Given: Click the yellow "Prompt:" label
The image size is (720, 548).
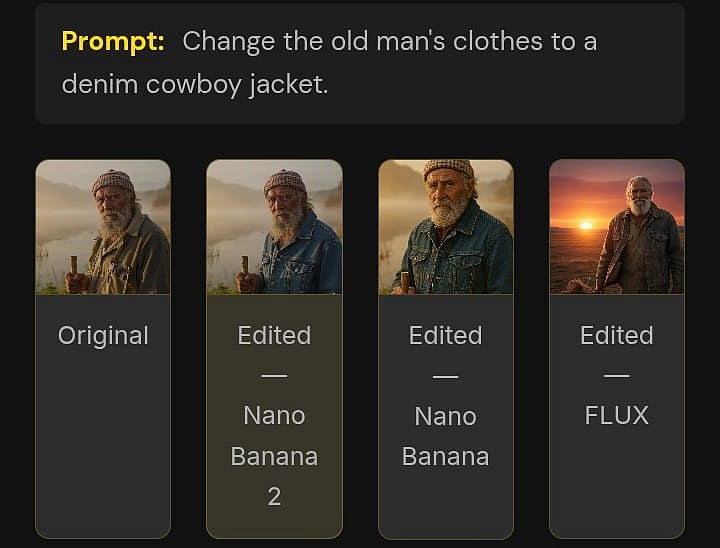Looking at the screenshot, I should (x=112, y=42).
